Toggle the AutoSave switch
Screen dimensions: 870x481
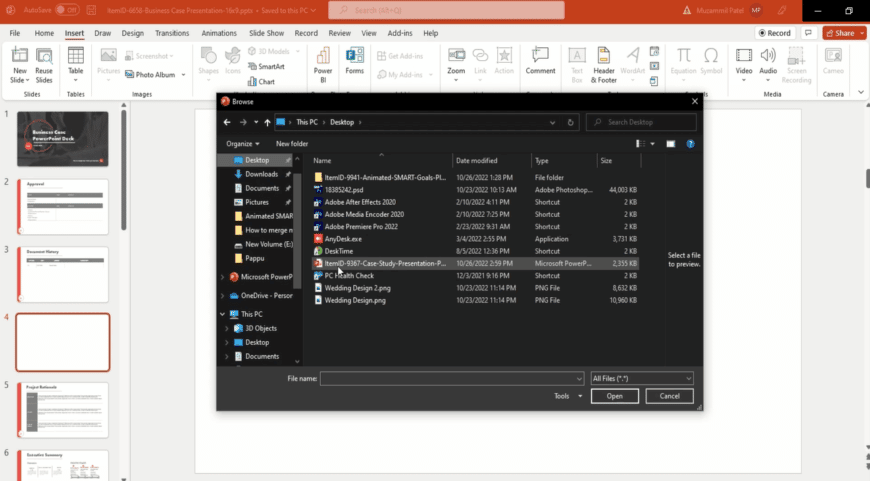(x=67, y=10)
